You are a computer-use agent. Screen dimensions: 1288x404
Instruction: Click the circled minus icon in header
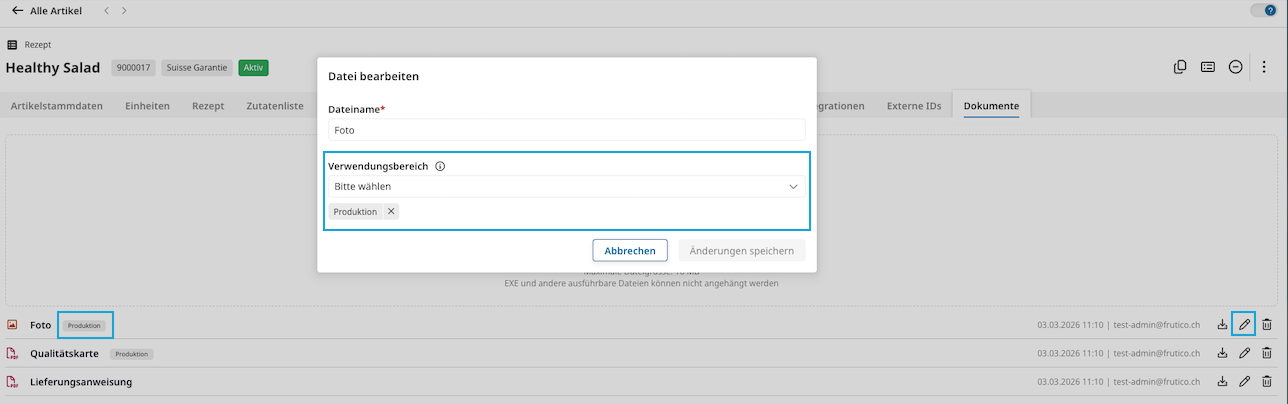[x=1236, y=67]
